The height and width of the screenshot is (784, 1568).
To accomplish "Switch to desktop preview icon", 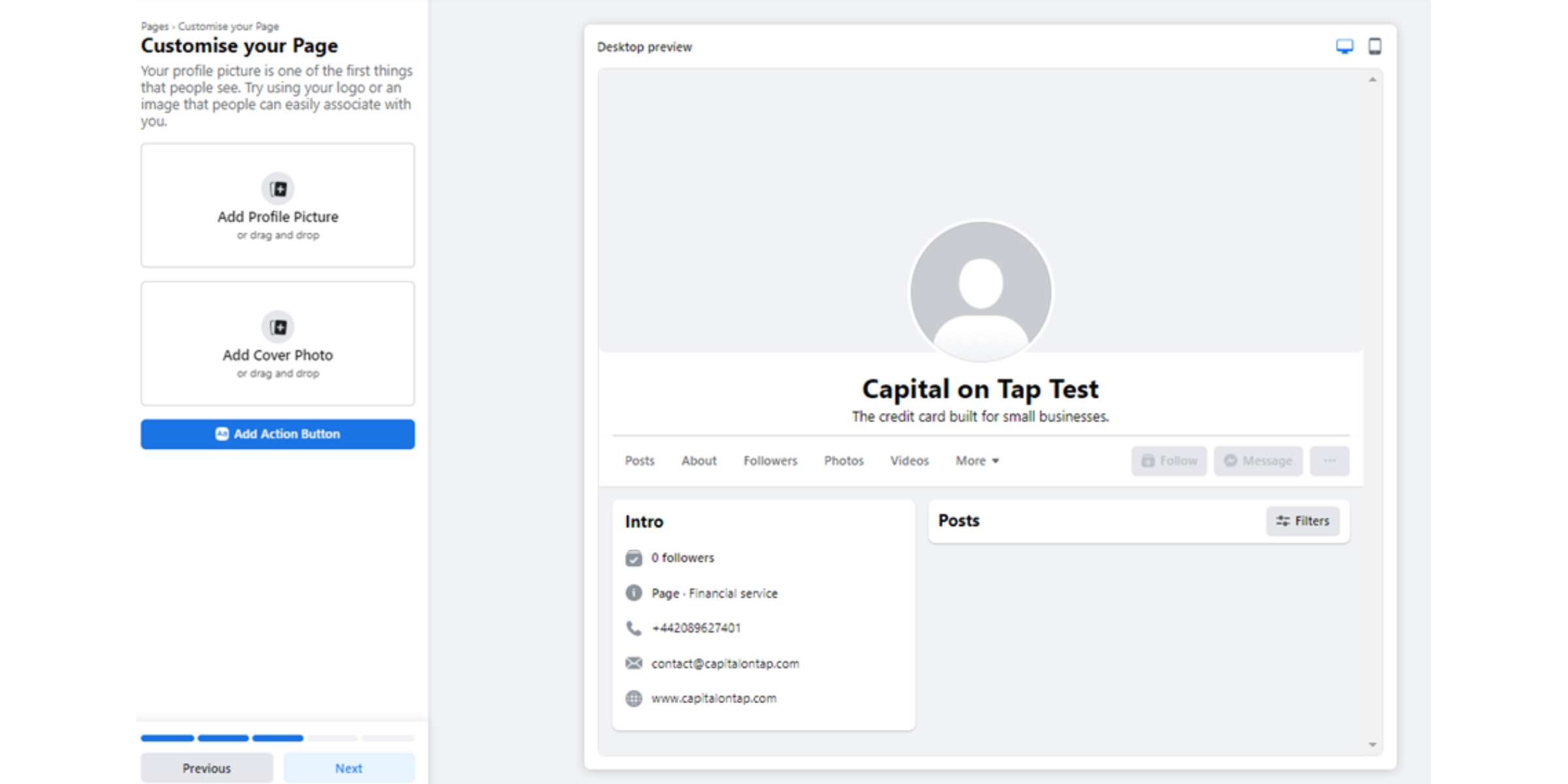I will 1345,46.
